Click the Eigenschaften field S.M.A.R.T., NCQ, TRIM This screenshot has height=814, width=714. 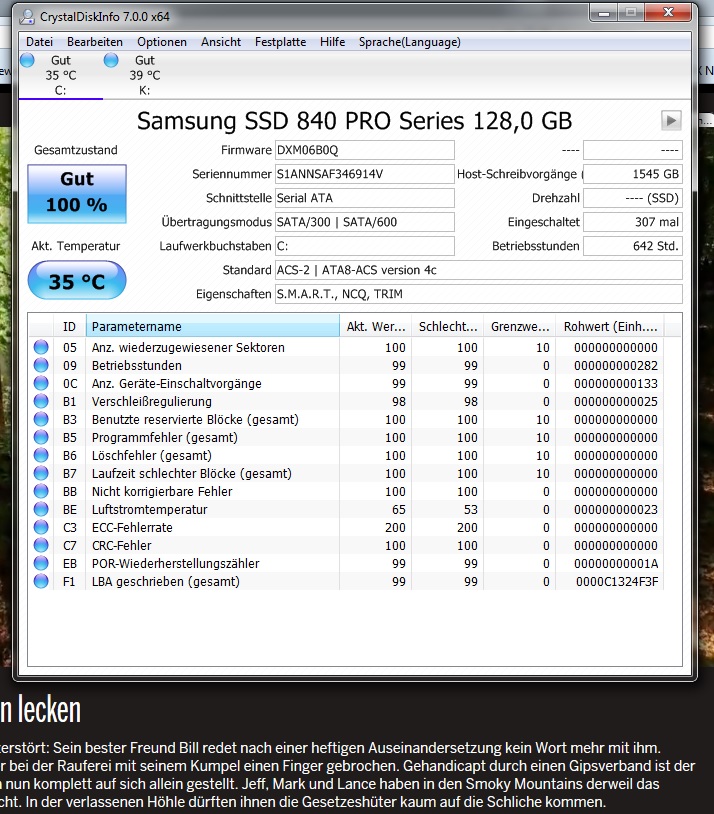click(x=478, y=294)
